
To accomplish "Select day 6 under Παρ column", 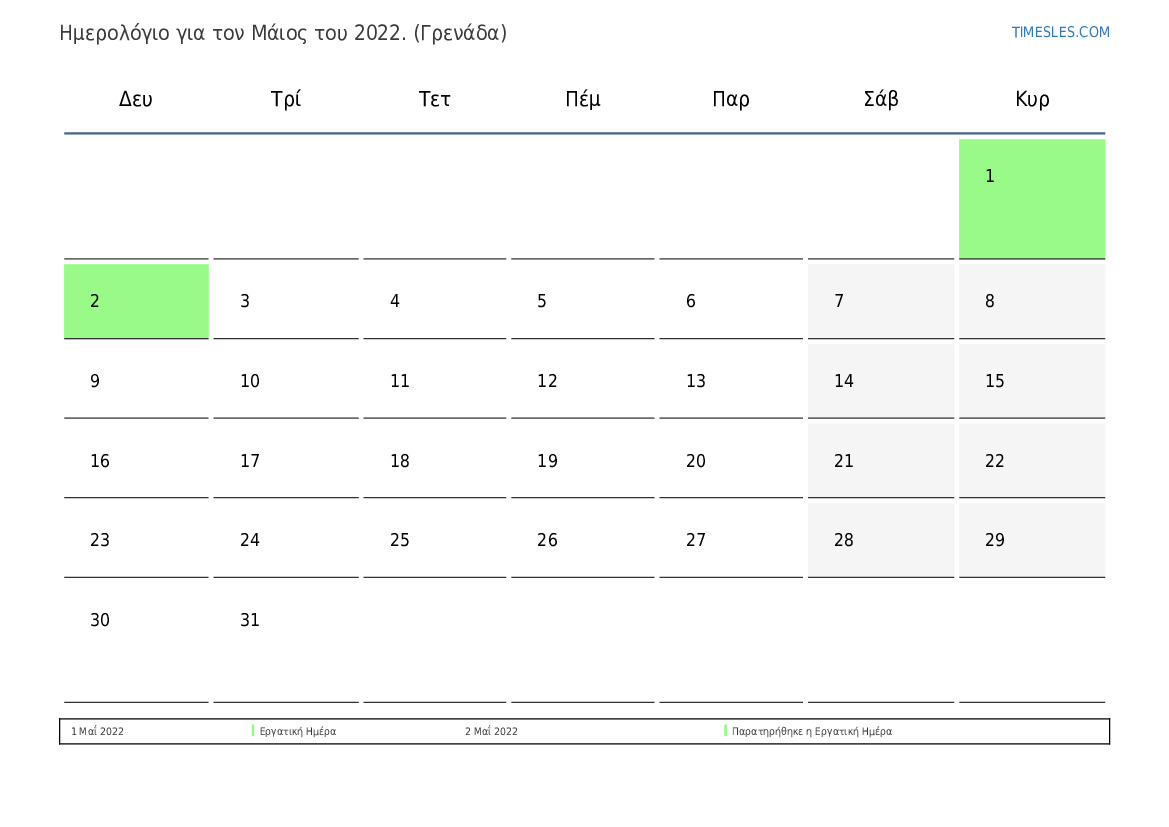I will point(731,301).
